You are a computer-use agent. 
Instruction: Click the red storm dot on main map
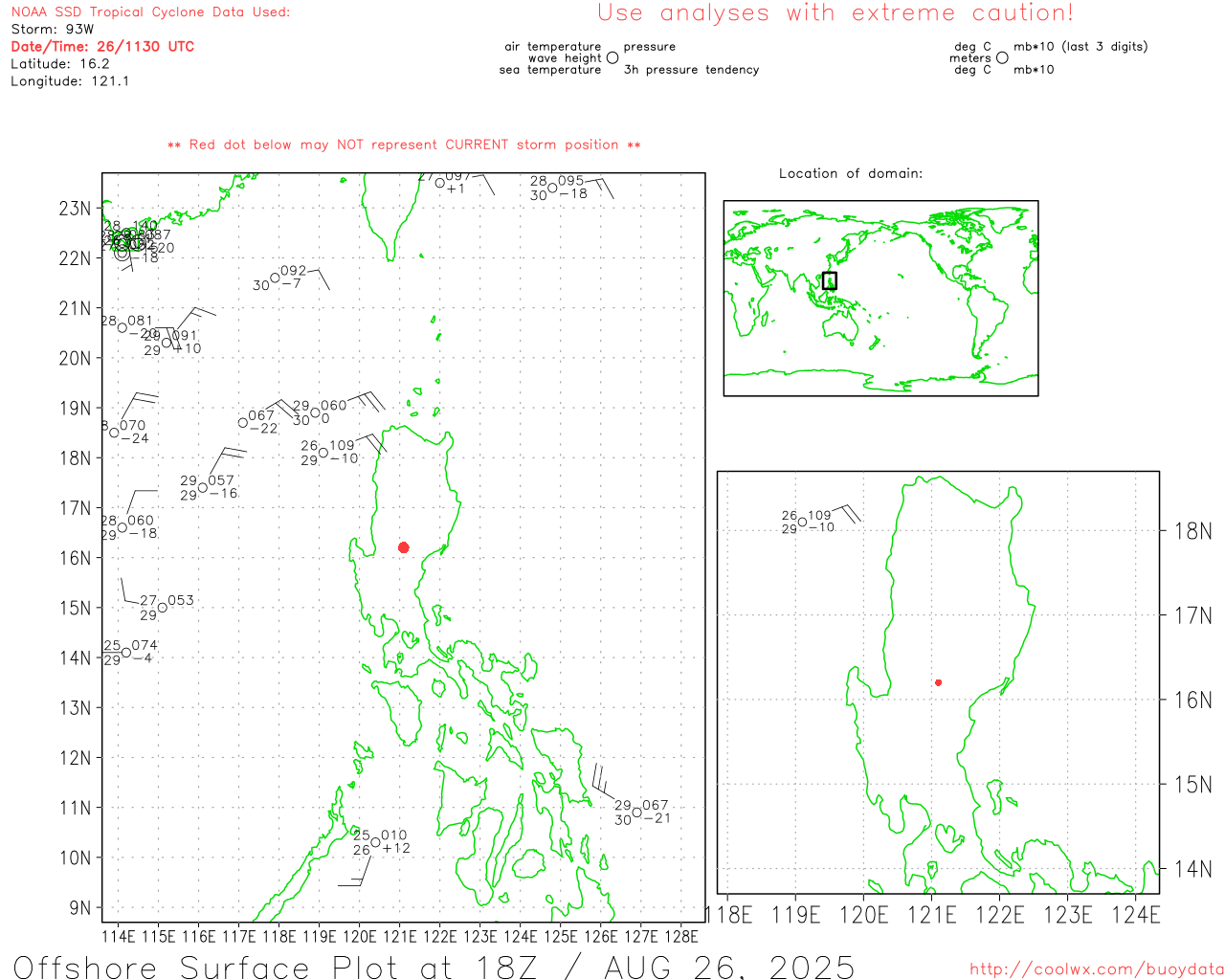[x=403, y=547]
